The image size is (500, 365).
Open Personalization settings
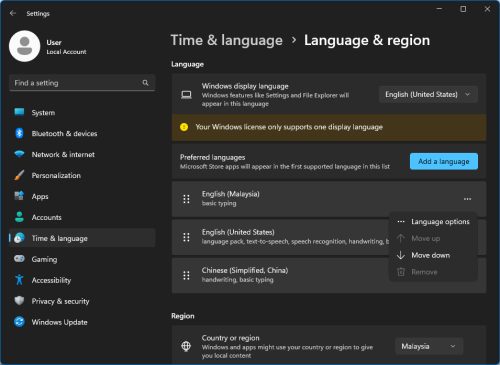(x=82, y=176)
